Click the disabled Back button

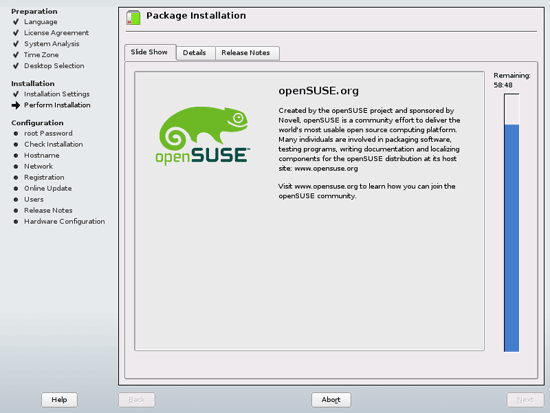[136, 400]
